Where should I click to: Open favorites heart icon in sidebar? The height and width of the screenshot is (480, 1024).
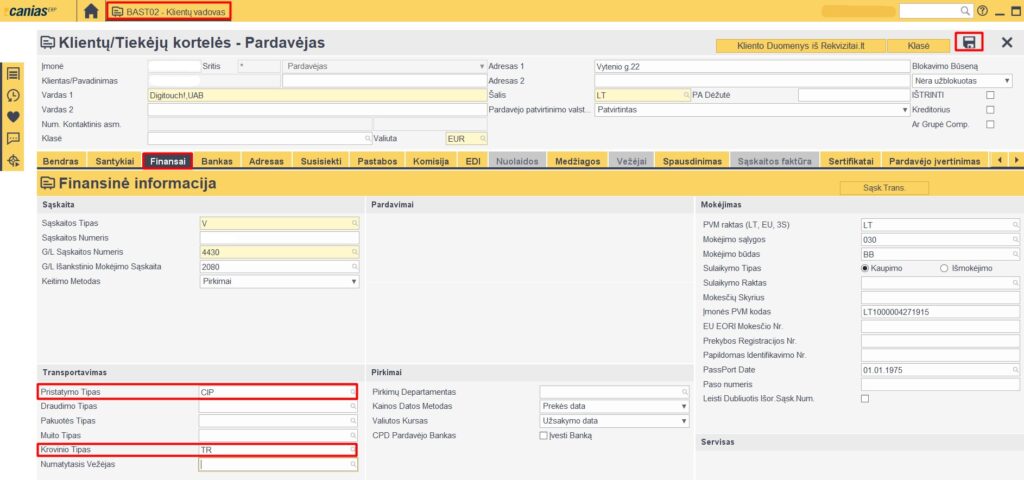tap(13, 117)
